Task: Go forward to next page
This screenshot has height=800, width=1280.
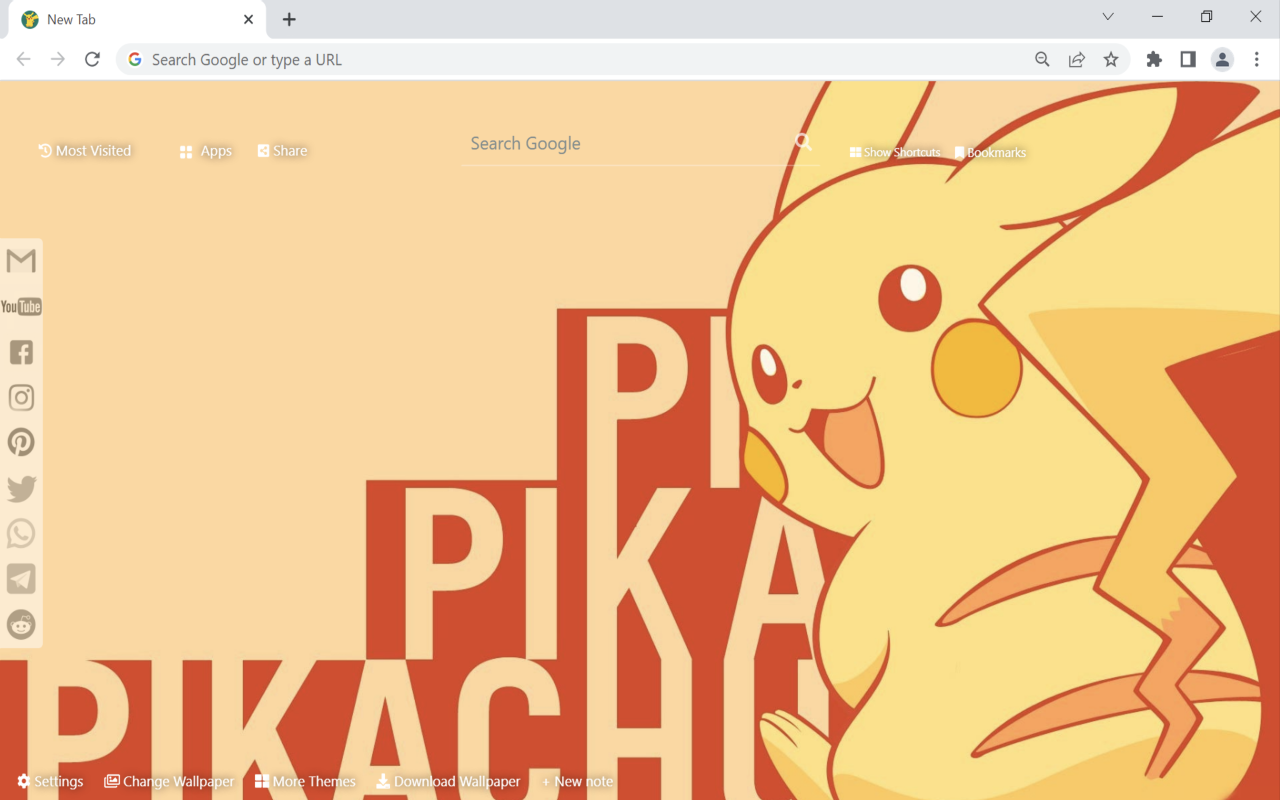Action: pyautogui.click(x=58, y=59)
